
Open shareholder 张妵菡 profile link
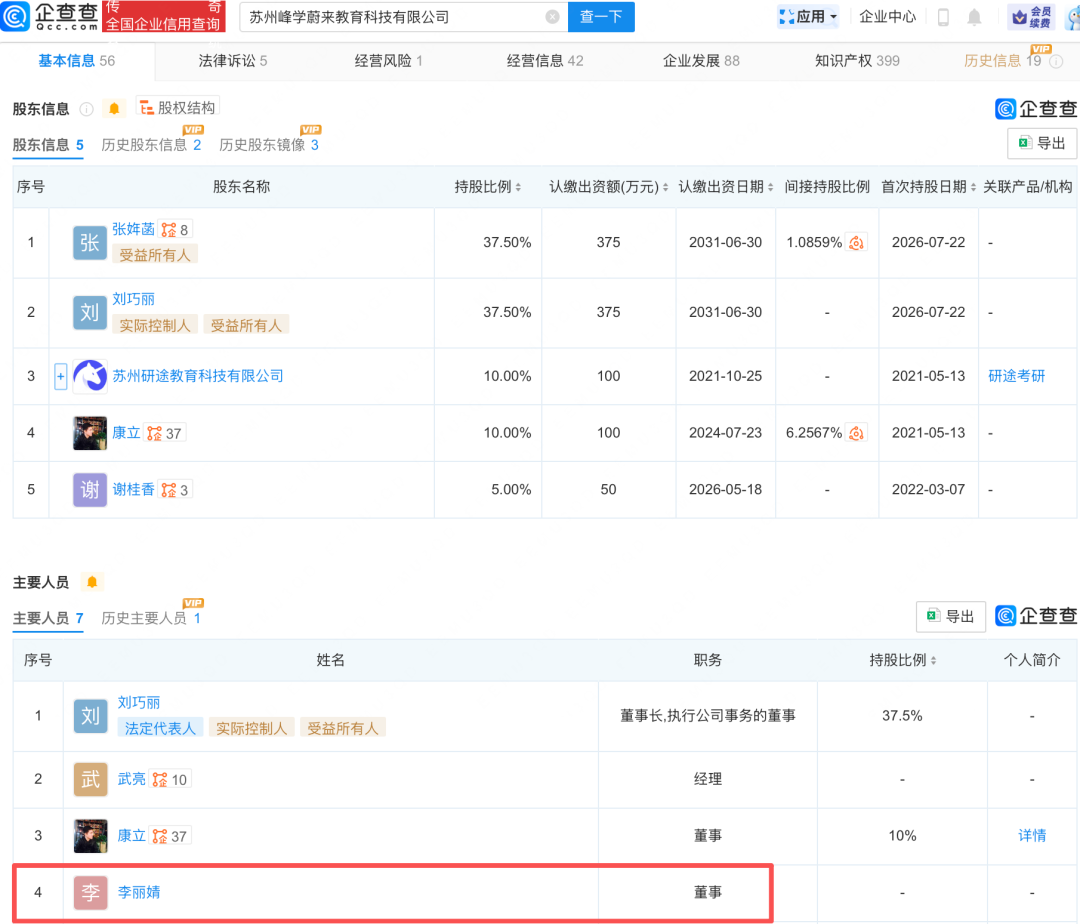tap(134, 229)
